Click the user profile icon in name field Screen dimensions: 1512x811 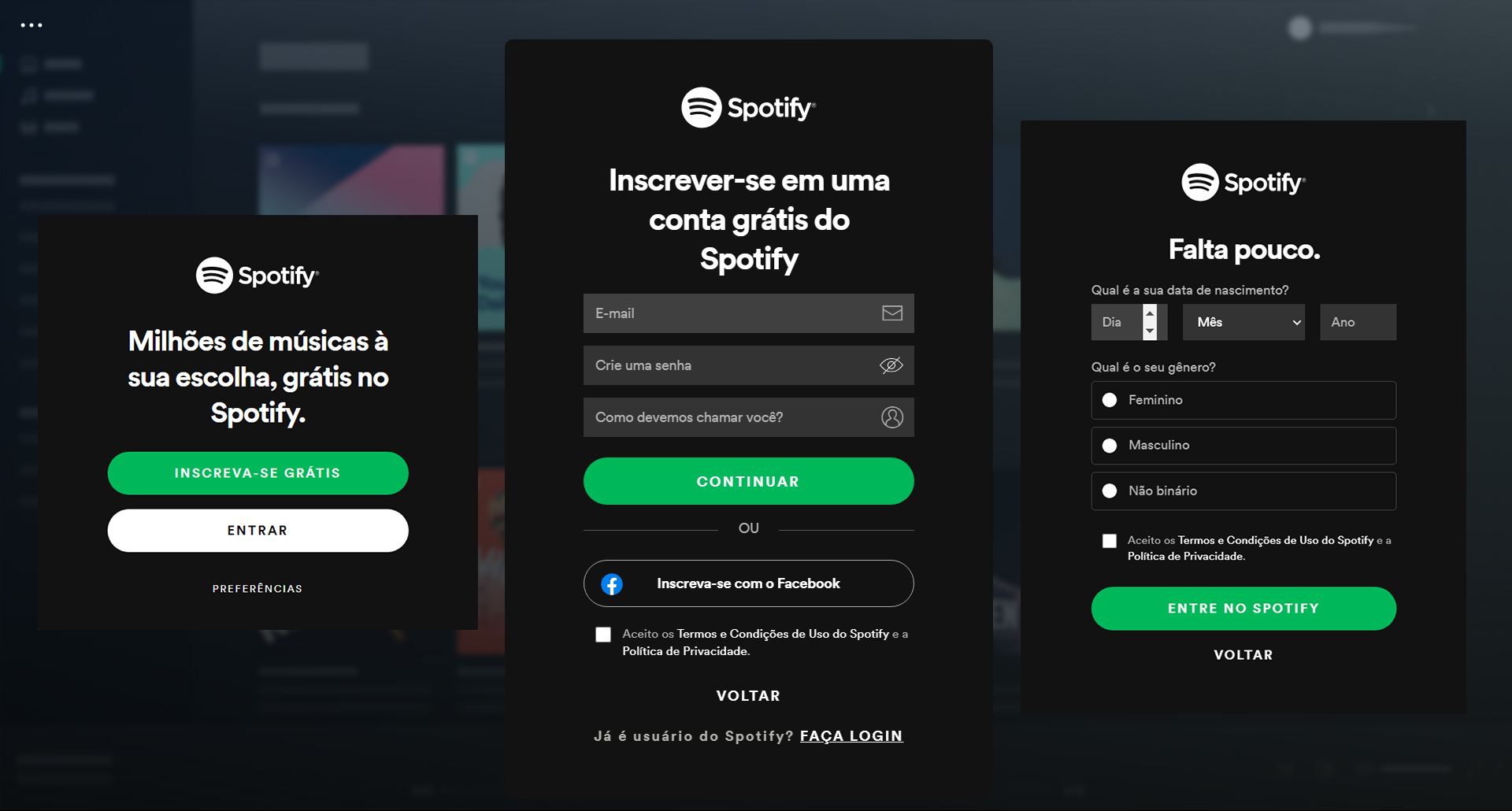[x=892, y=417]
